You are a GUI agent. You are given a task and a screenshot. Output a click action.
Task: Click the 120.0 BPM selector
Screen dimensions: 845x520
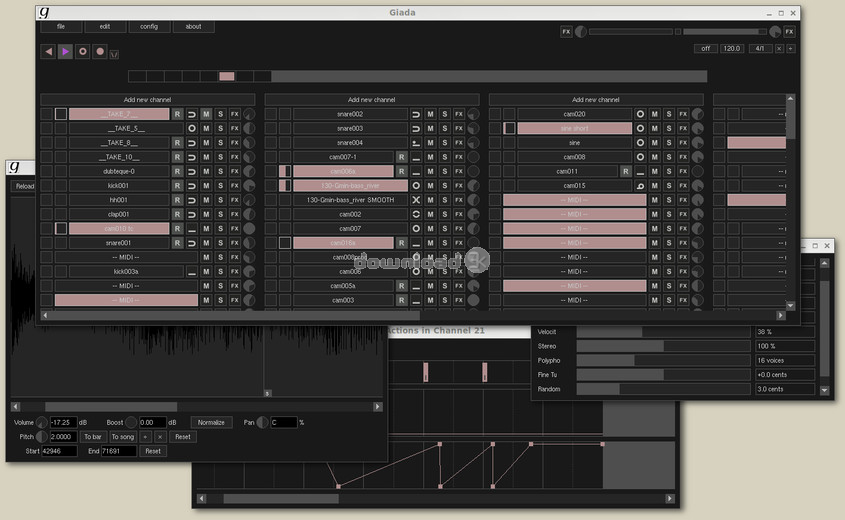coord(730,48)
